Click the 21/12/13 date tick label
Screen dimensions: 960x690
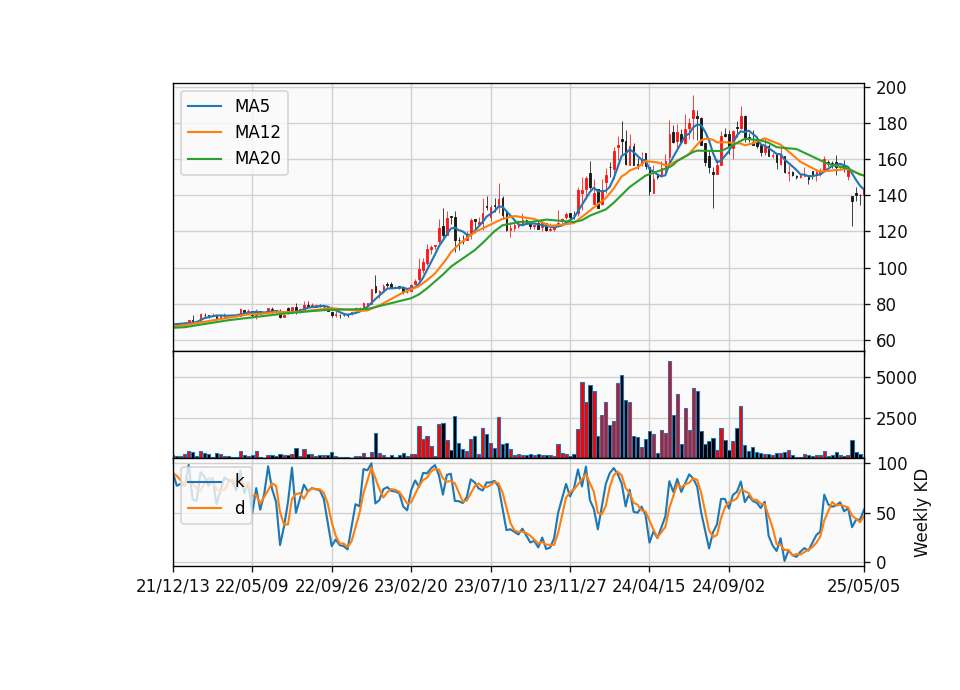(173, 587)
